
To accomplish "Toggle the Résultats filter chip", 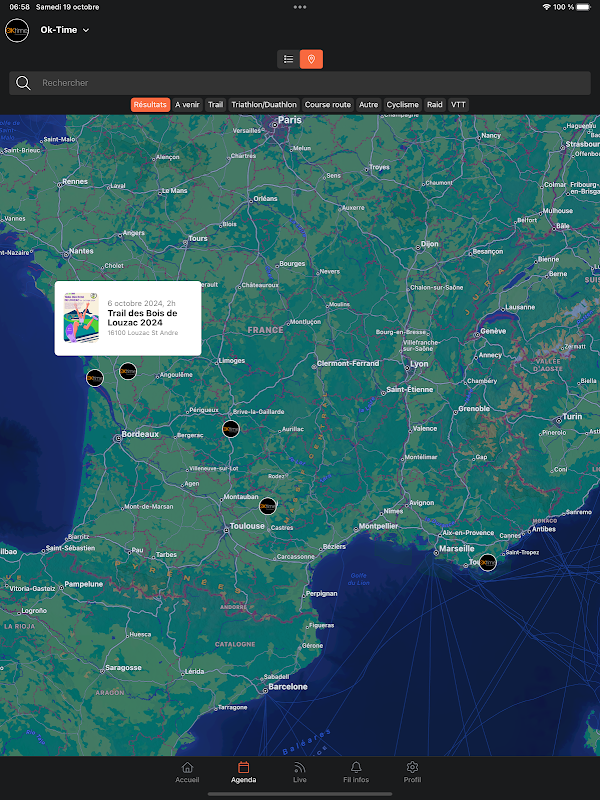I will tap(151, 105).
